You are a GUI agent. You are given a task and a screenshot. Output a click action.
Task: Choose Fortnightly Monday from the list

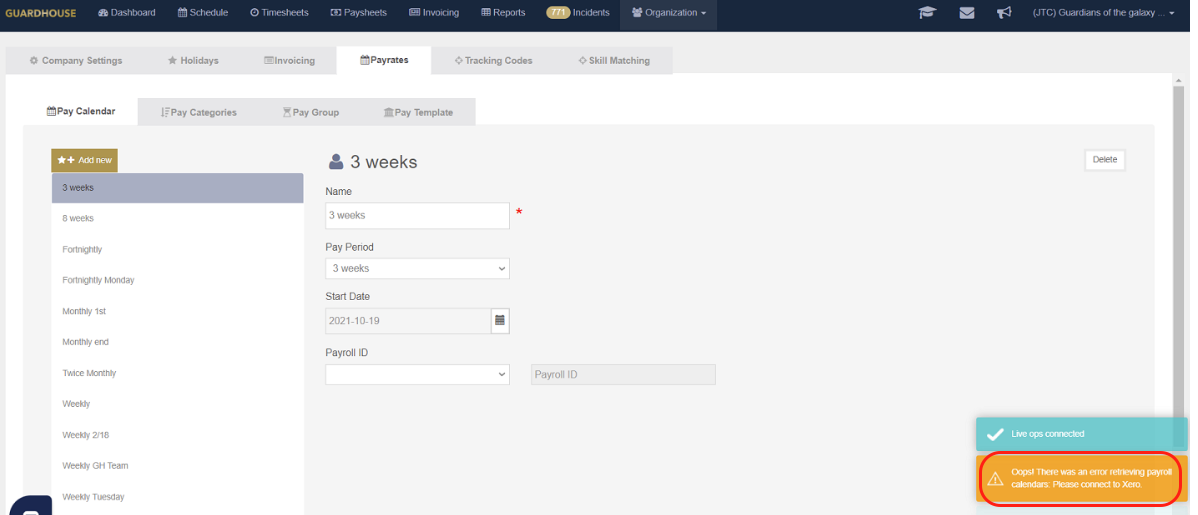[177, 280]
